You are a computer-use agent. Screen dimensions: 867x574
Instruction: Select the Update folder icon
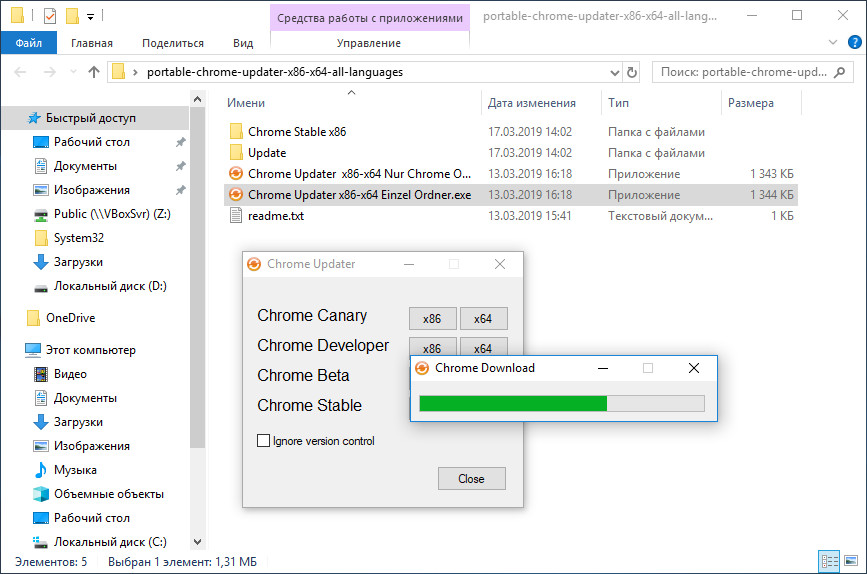coord(236,153)
